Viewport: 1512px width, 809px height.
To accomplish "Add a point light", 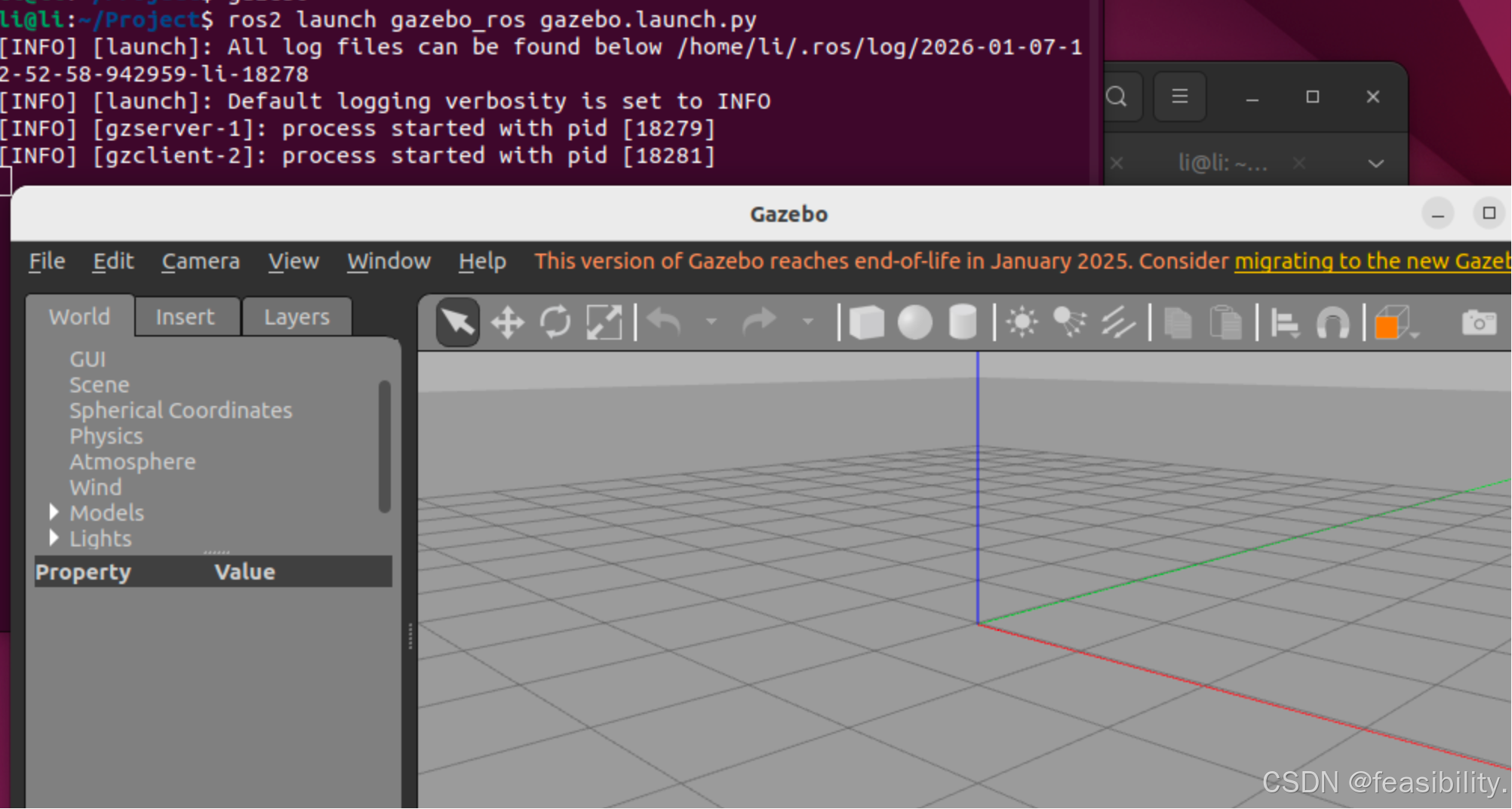I will (1022, 322).
